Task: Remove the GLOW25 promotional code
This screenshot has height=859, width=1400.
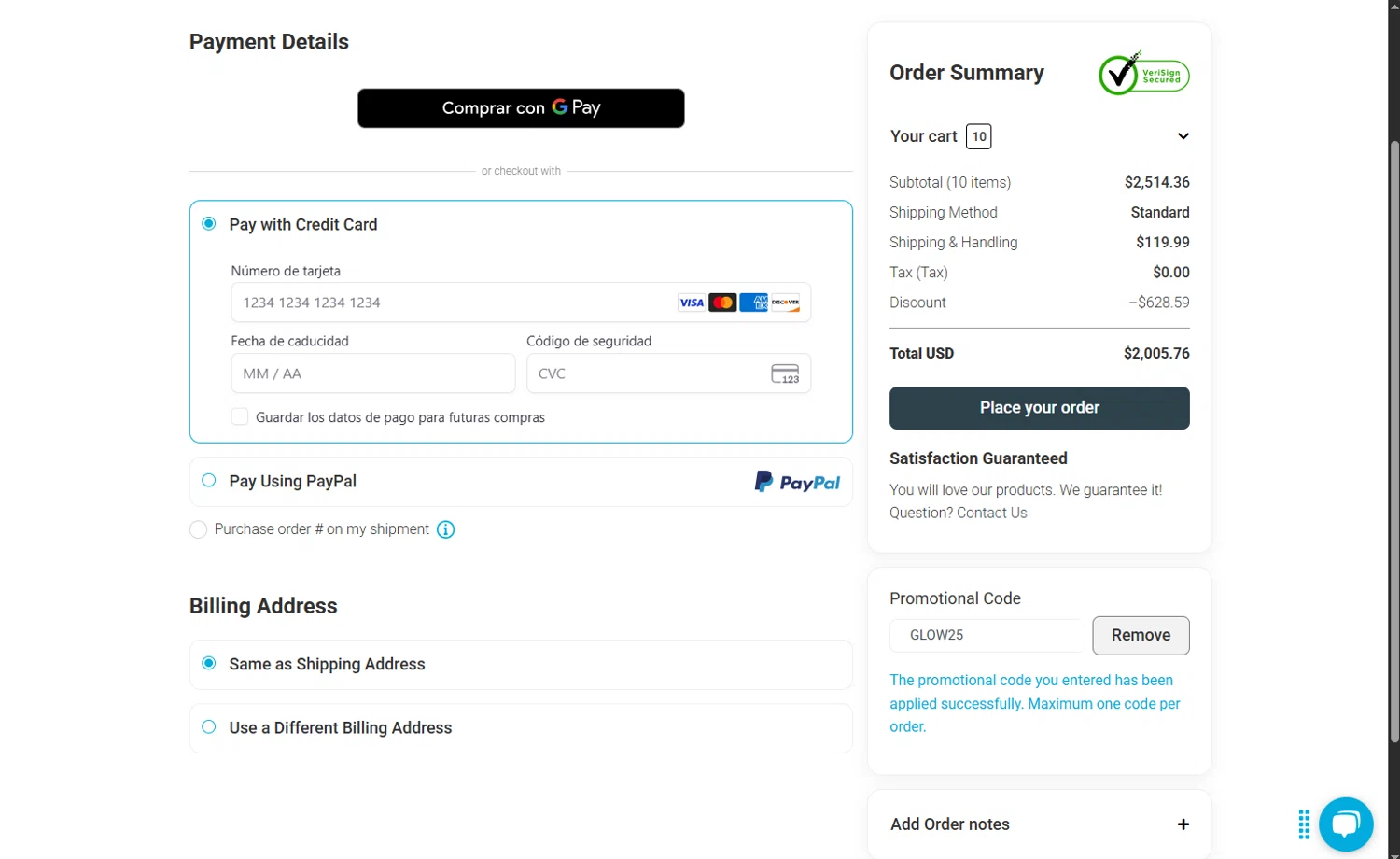Action: [x=1141, y=635]
